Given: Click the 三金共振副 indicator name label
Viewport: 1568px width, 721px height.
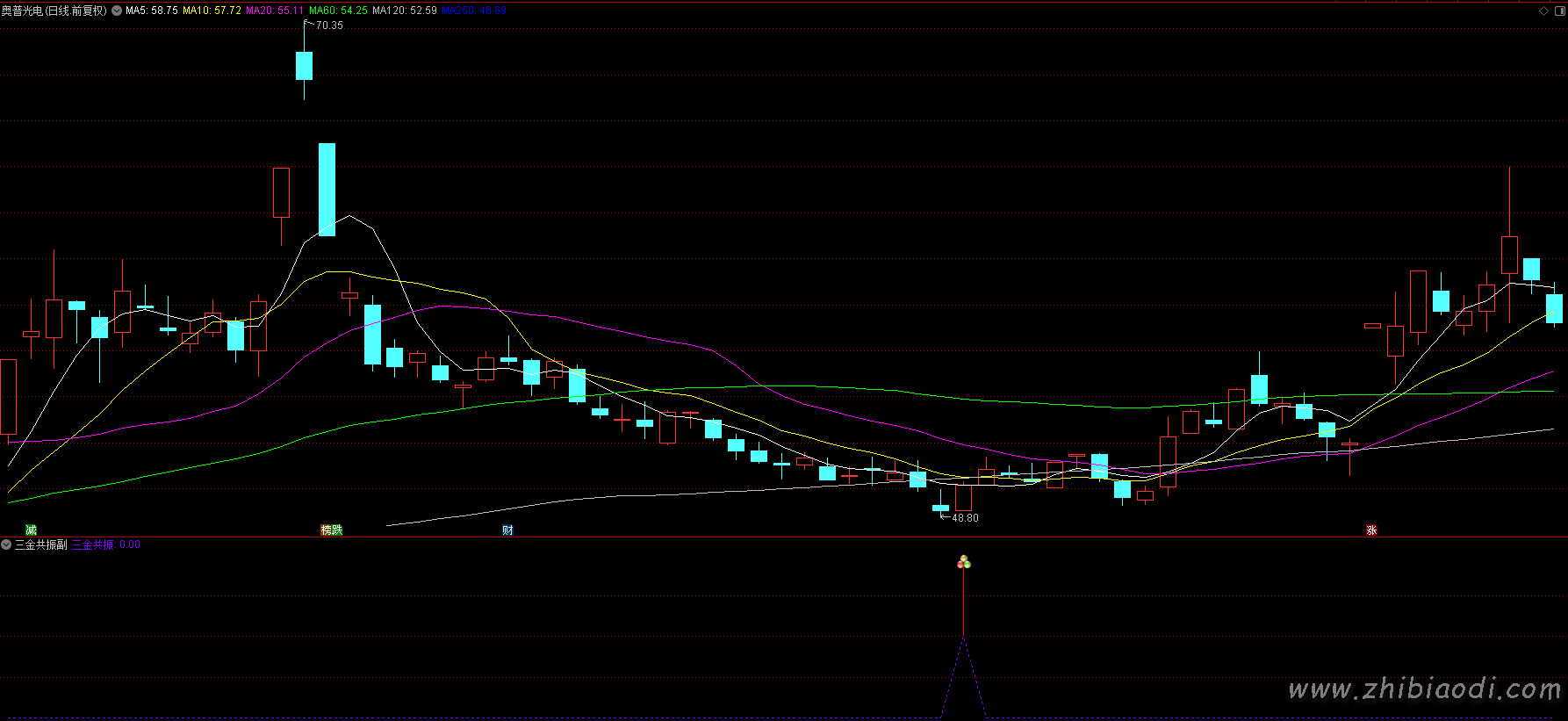Looking at the screenshot, I should pyautogui.click(x=40, y=545).
